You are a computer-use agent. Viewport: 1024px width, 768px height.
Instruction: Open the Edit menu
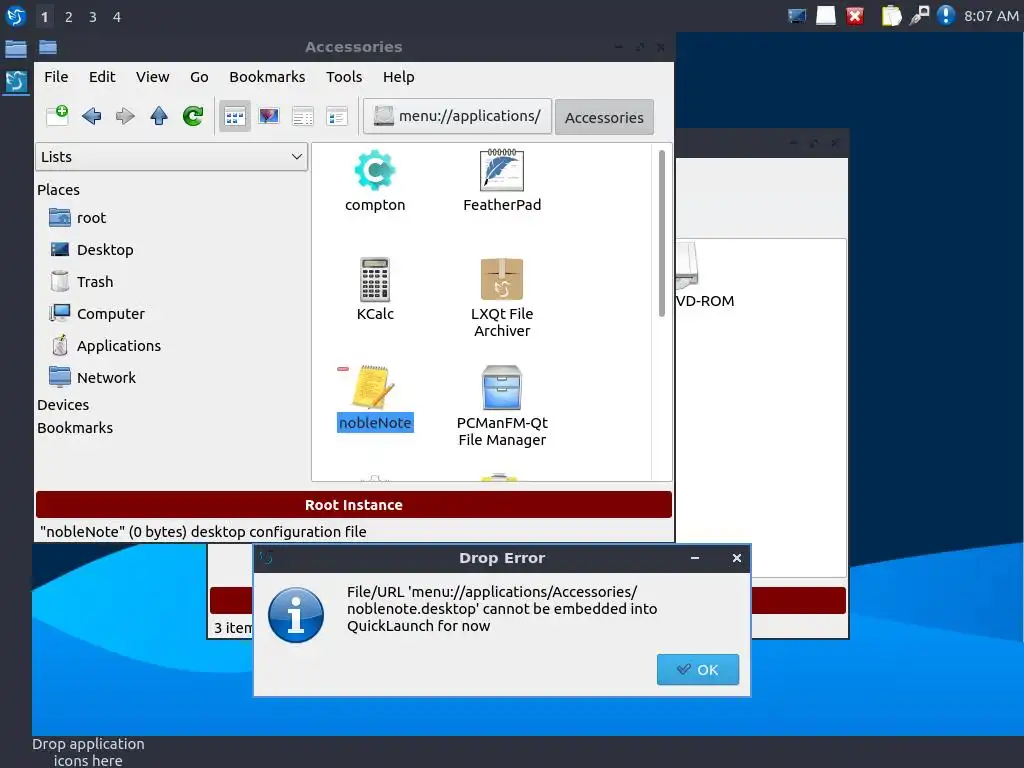[x=102, y=77]
